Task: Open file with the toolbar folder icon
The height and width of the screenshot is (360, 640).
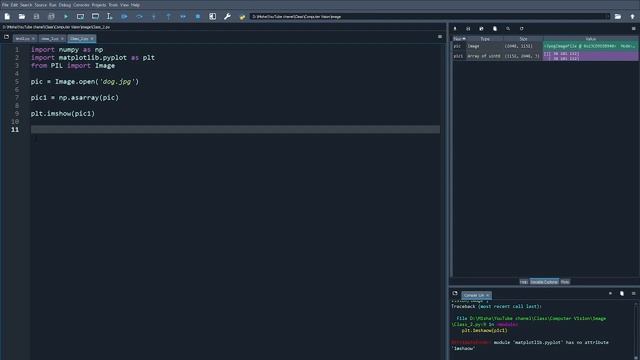Action: [22, 17]
